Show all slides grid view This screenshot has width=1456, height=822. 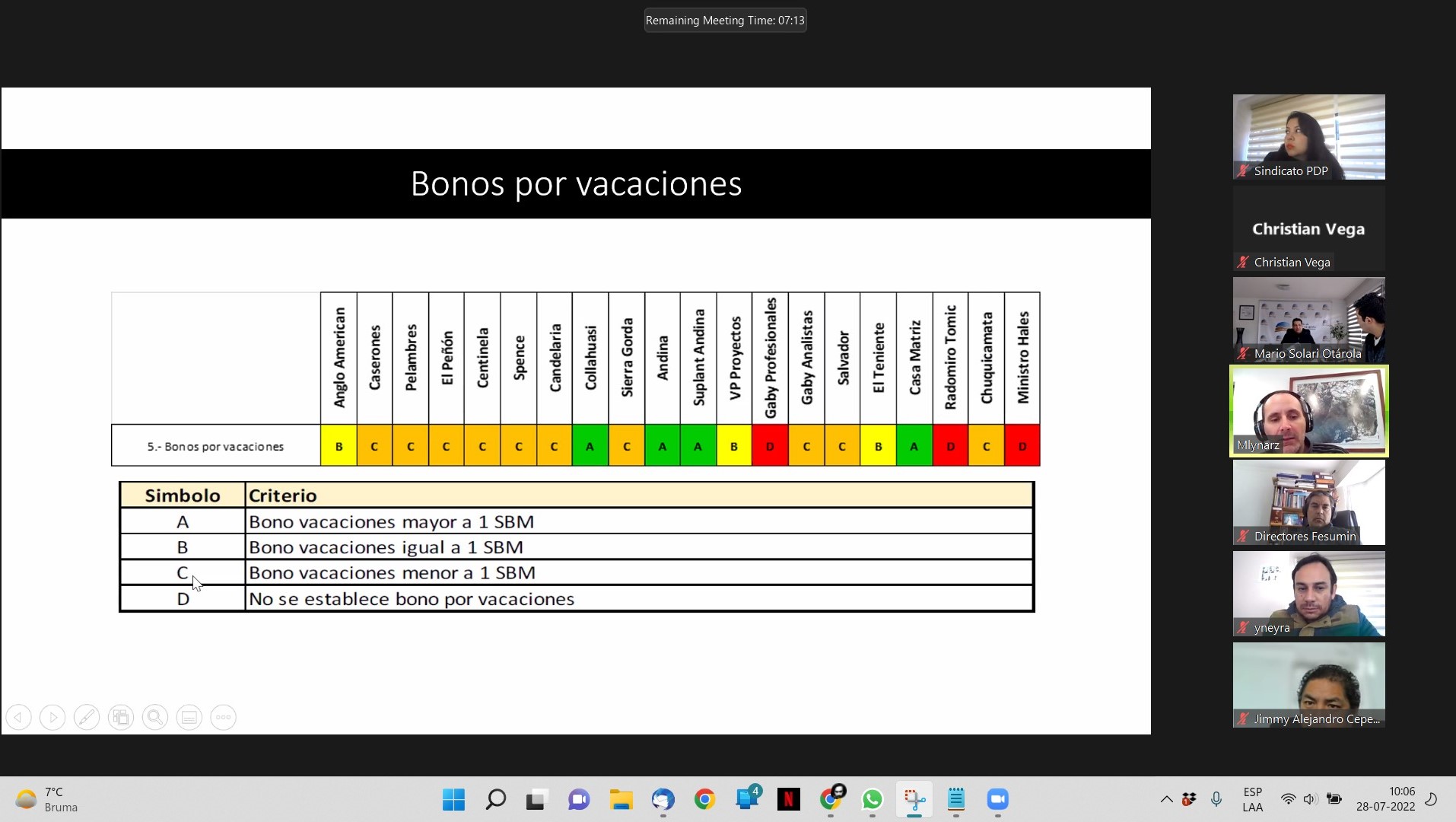pos(120,717)
